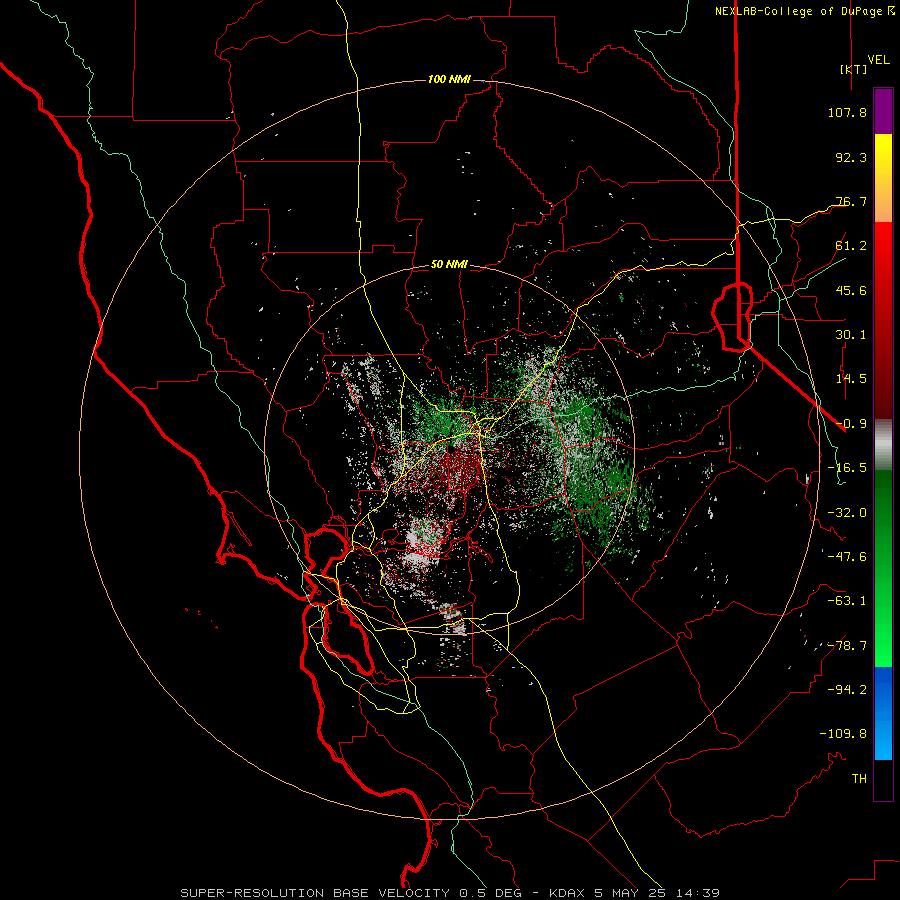The width and height of the screenshot is (900, 900).
Task: Click the 100 NMI range ring label
Action: pos(449,79)
